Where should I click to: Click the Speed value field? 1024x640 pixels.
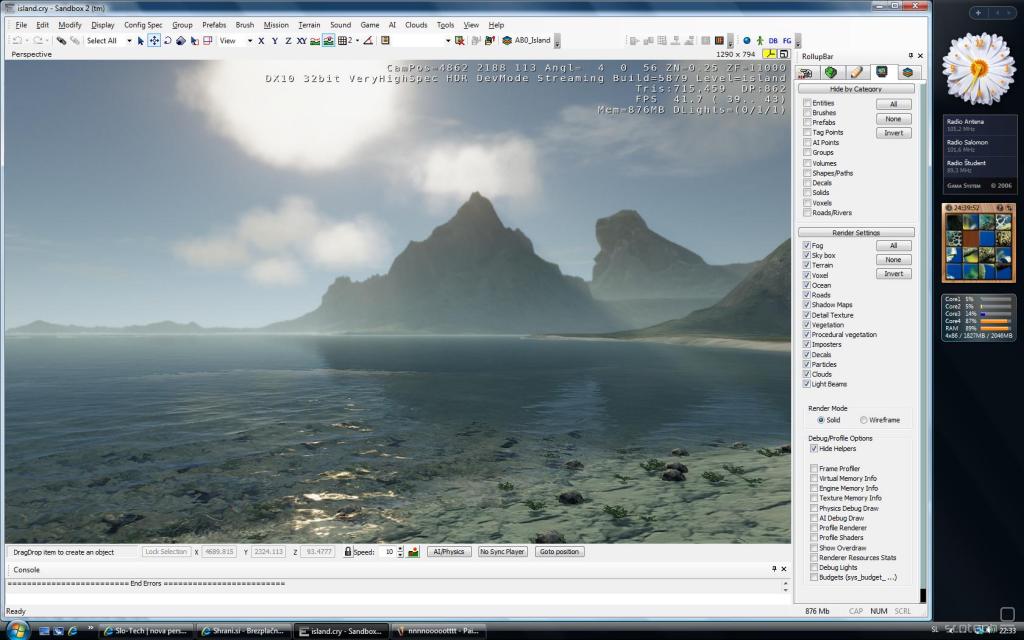[x=388, y=552]
